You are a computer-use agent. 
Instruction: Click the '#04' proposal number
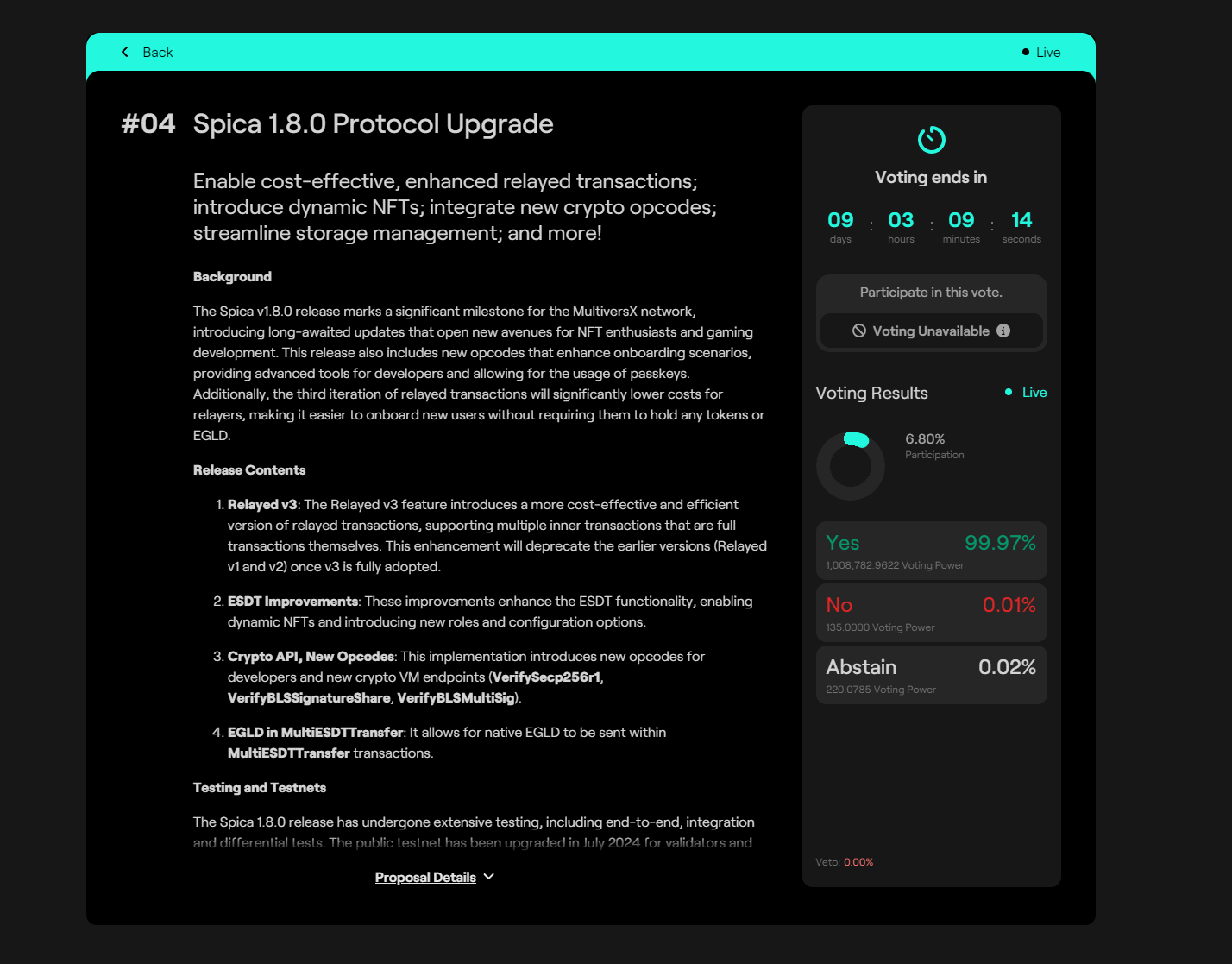click(148, 123)
